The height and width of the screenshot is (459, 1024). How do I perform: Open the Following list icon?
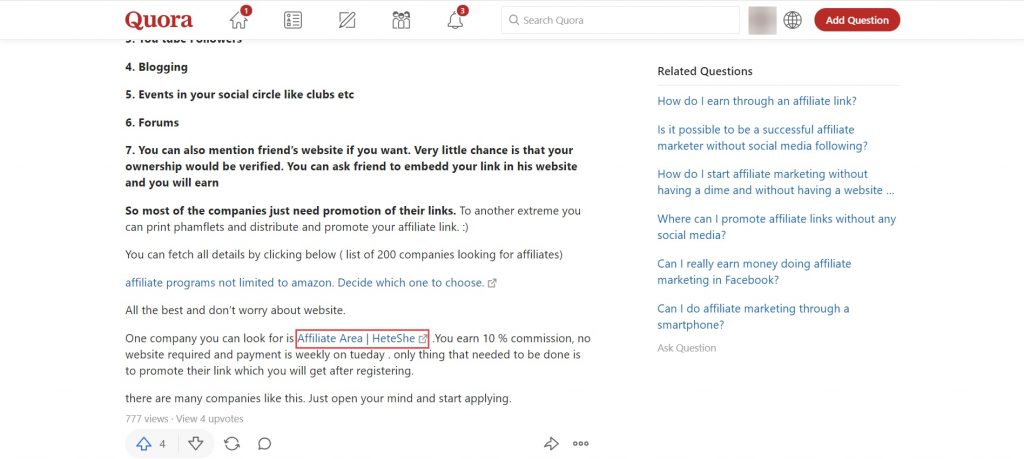[293, 20]
